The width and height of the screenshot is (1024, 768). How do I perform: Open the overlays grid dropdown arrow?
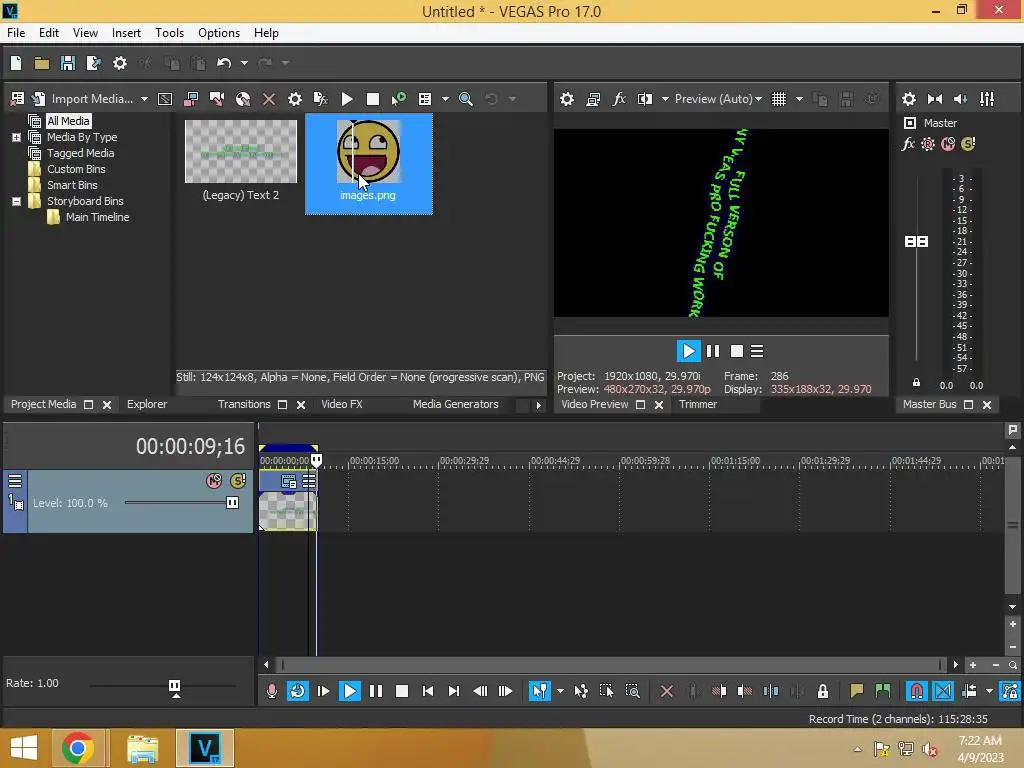799,99
